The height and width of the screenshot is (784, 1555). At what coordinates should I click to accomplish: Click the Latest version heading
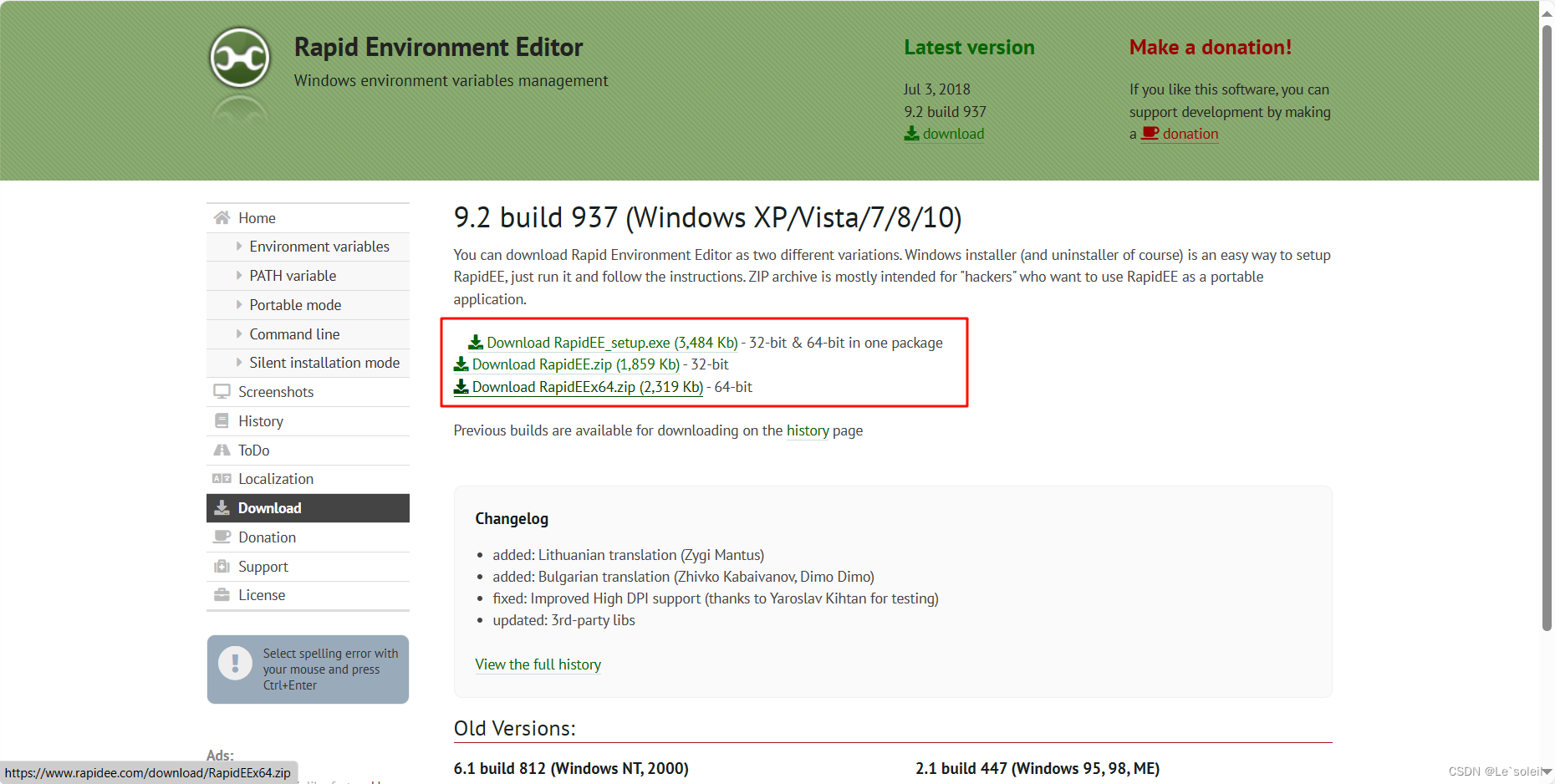pos(969,48)
